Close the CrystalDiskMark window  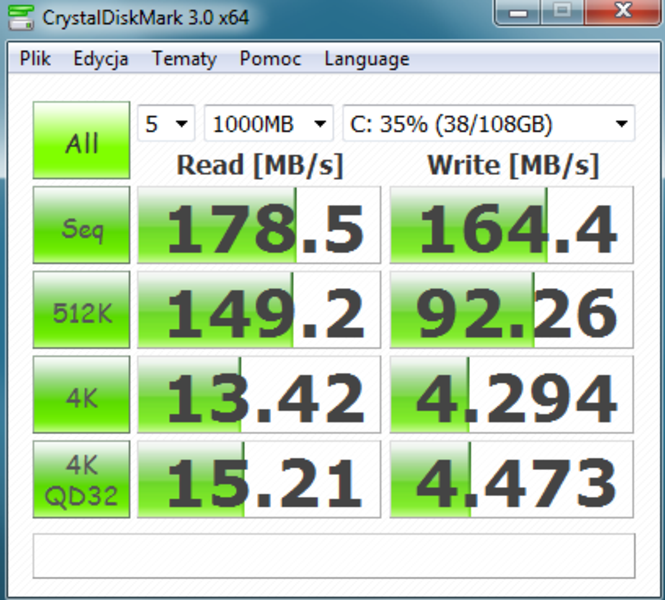tap(623, 12)
